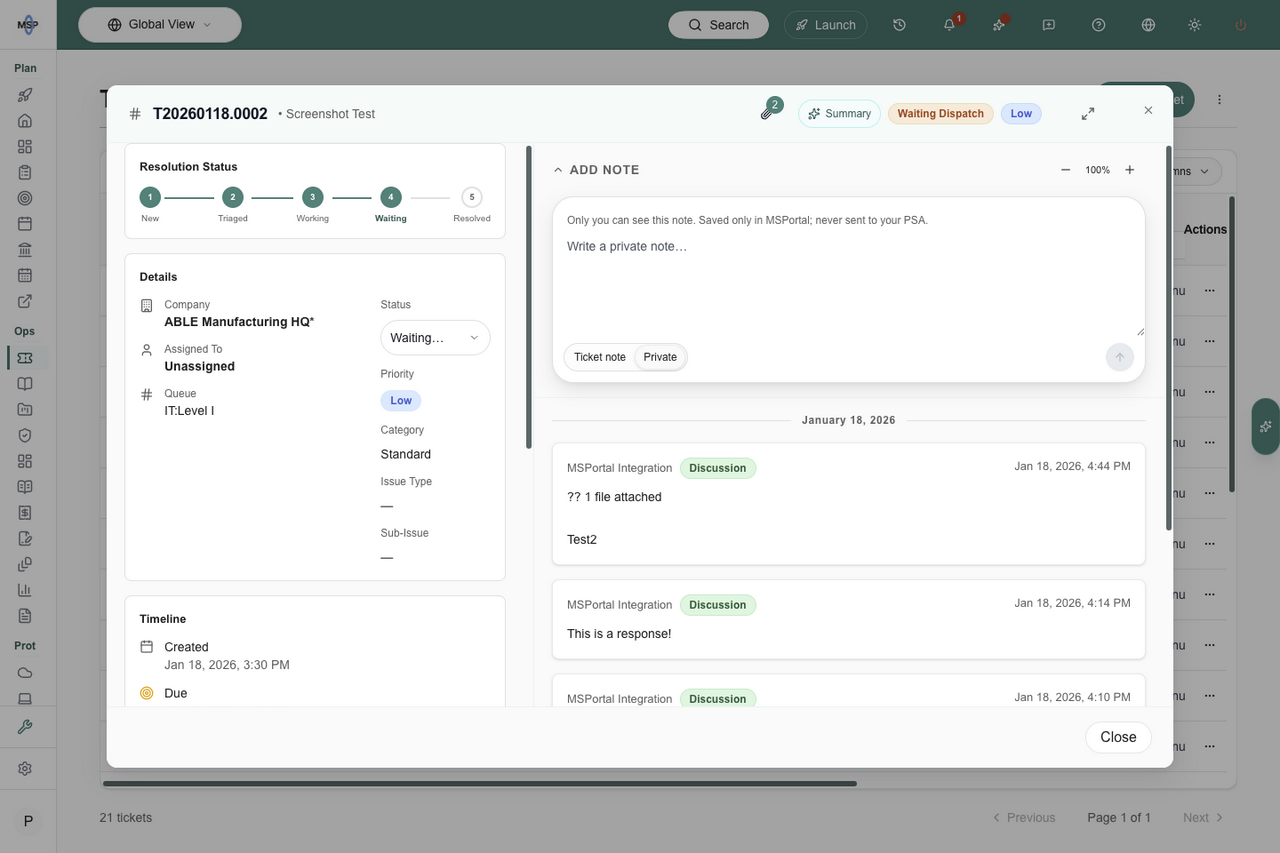Click the Search button in the top bar
This screenshot has width=1280, height=853.
click(718, 25)
